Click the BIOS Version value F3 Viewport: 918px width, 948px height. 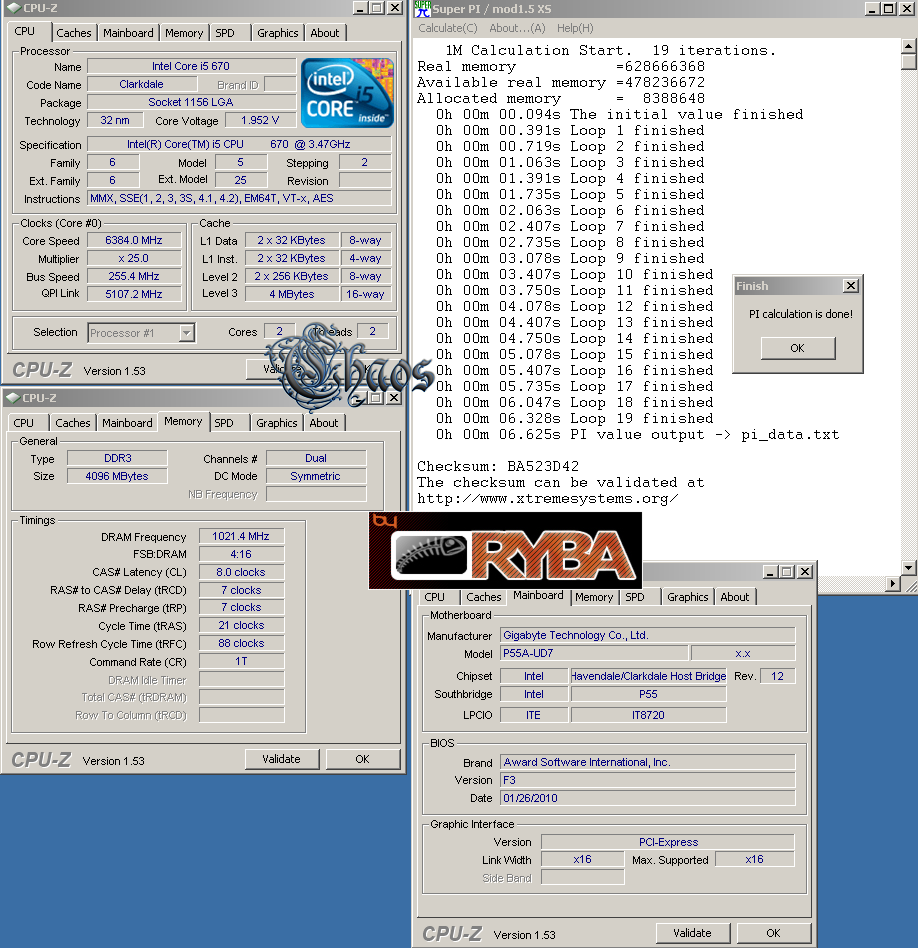648,780
